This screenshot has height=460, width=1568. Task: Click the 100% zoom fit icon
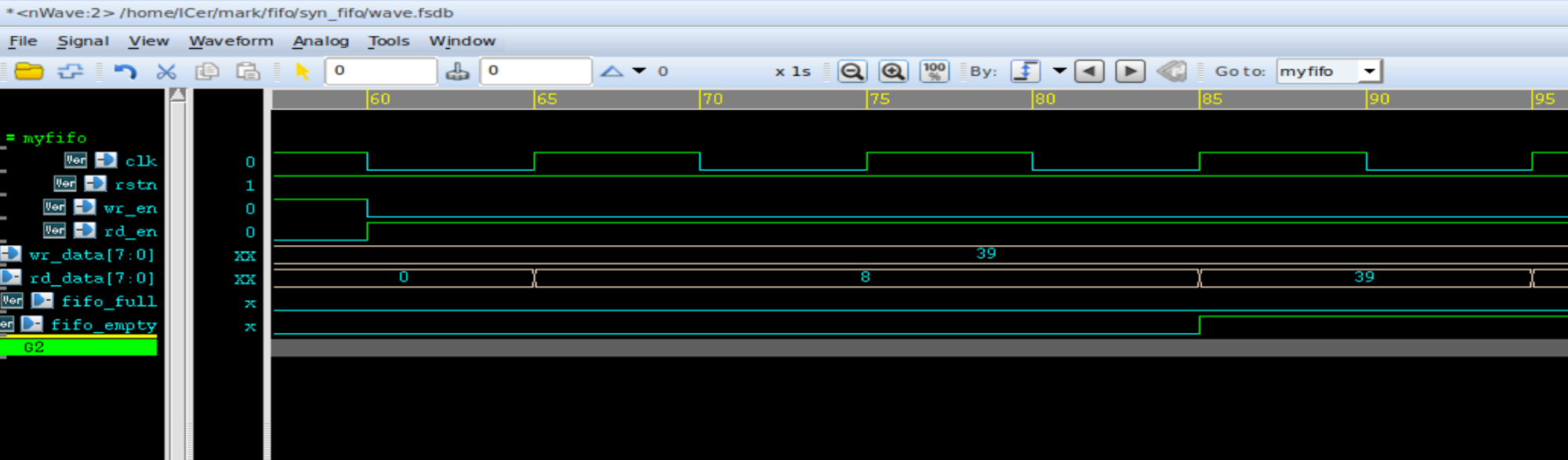coord(935,71)
